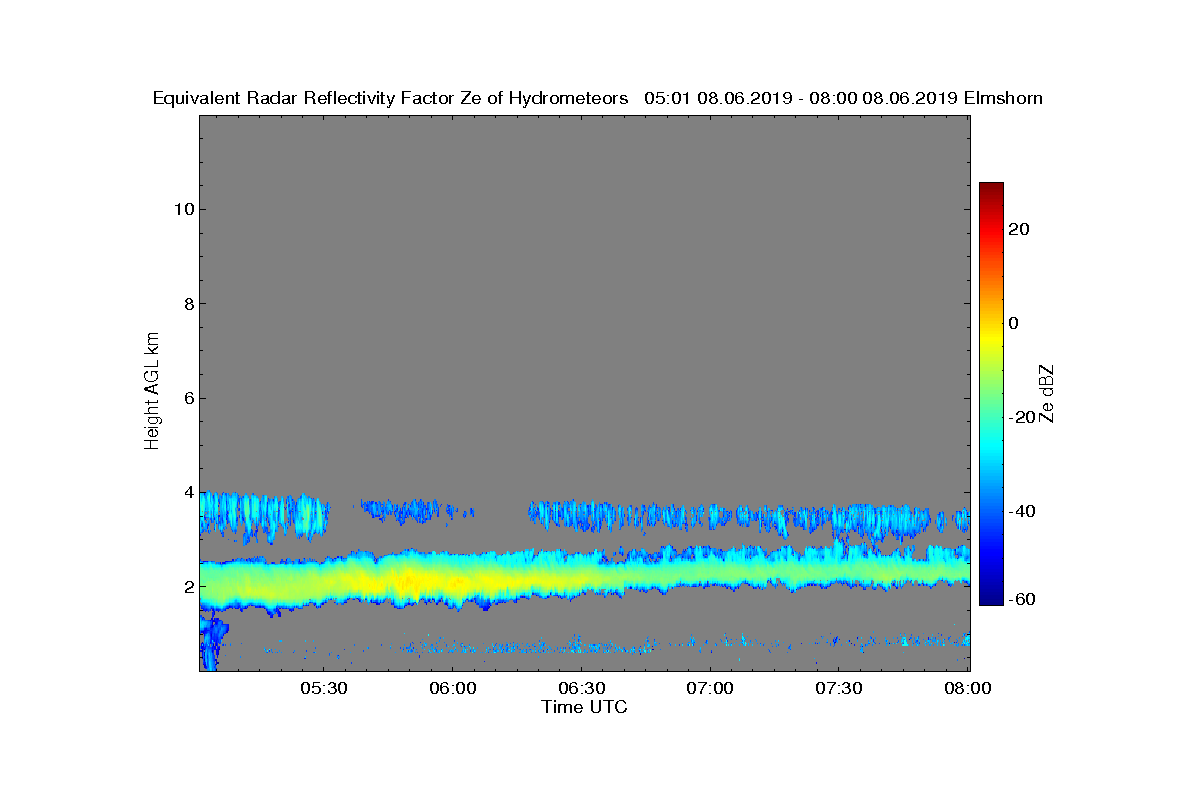Click the colorbar value -20
Viewport: 1200px width, 800px height.
1022,417
